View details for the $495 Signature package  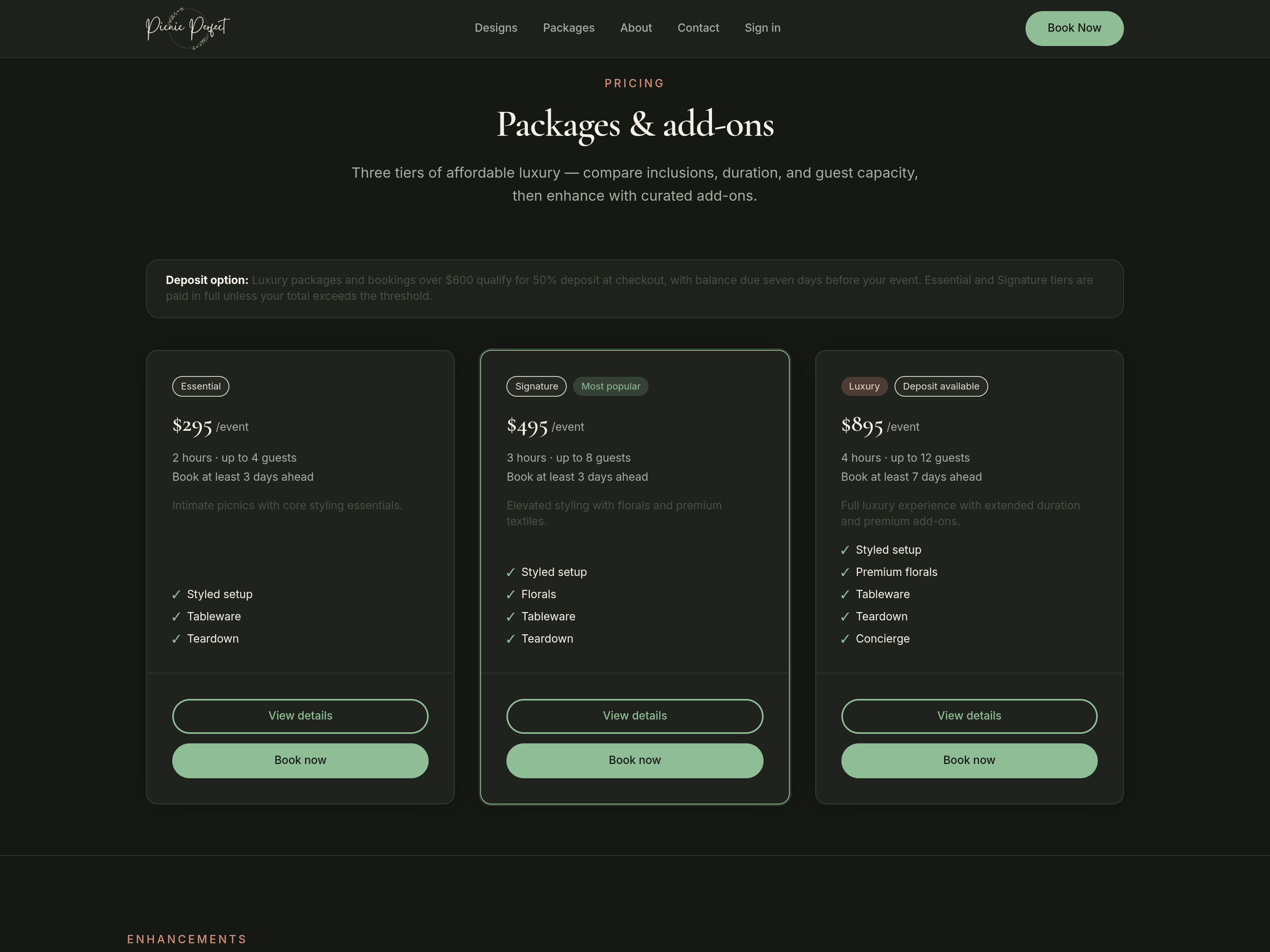click(x=635, y=716)
